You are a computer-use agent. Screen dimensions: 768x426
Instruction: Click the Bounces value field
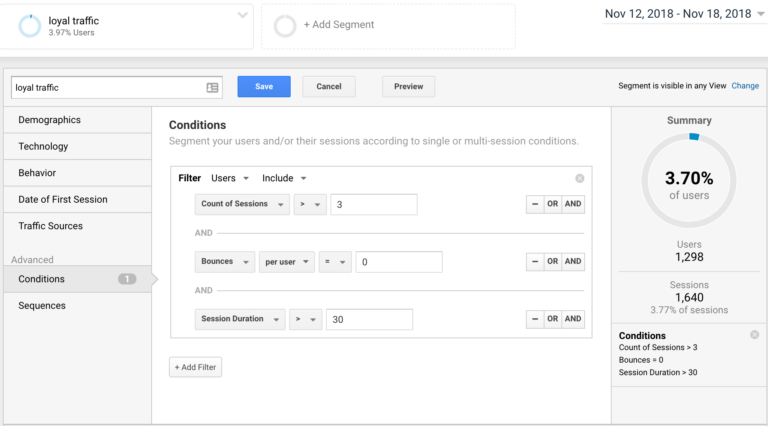[x=399, y=262]
